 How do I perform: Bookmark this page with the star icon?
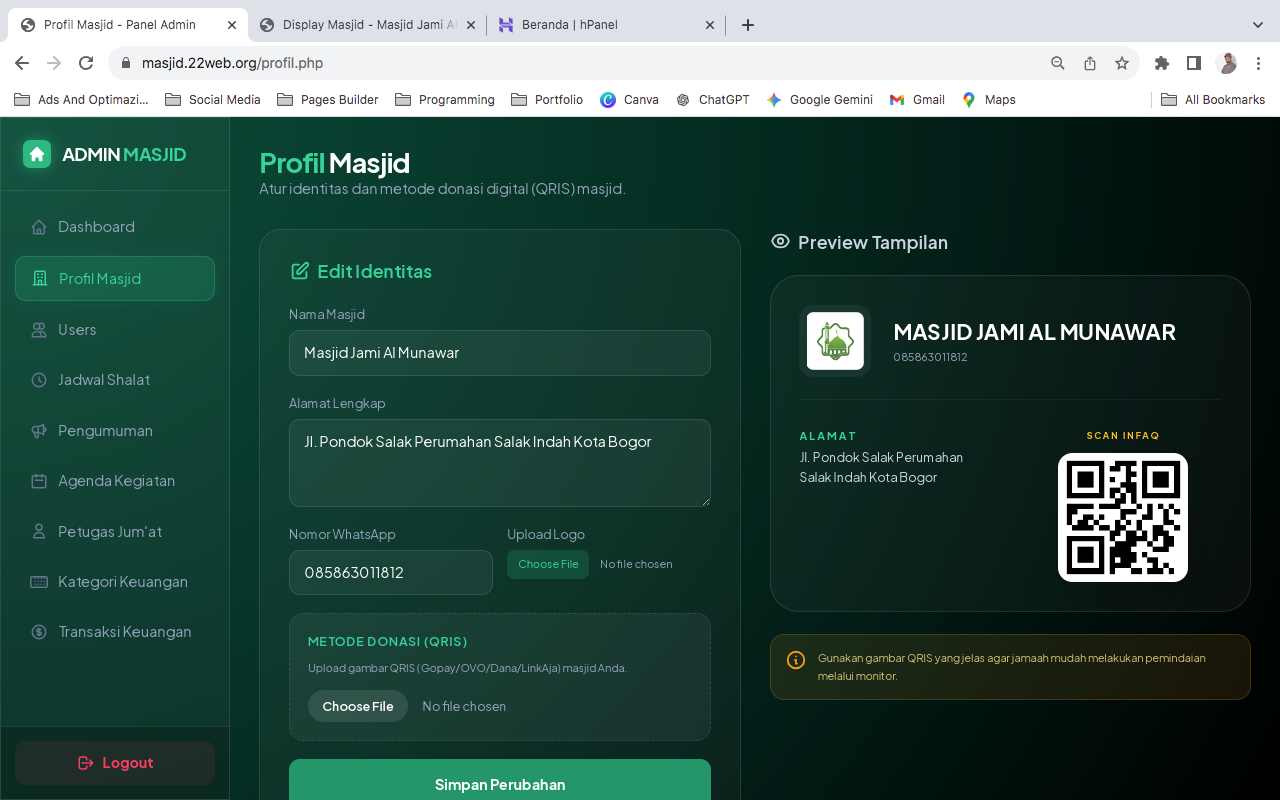pyautogui.click(x=1122, y=63)
